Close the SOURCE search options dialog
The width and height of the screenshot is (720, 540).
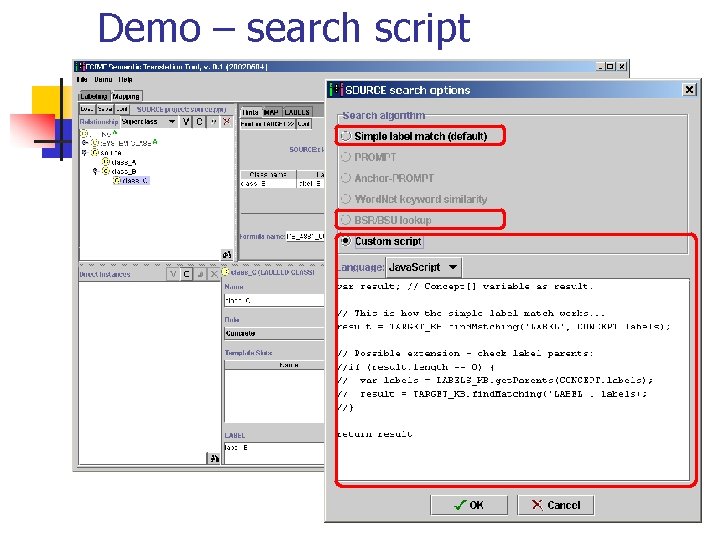(689, 90)
